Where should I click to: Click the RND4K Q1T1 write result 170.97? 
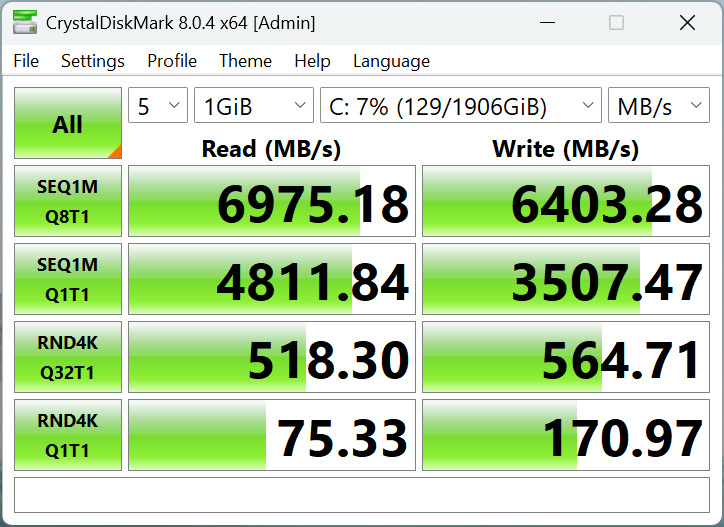(566, 436)
